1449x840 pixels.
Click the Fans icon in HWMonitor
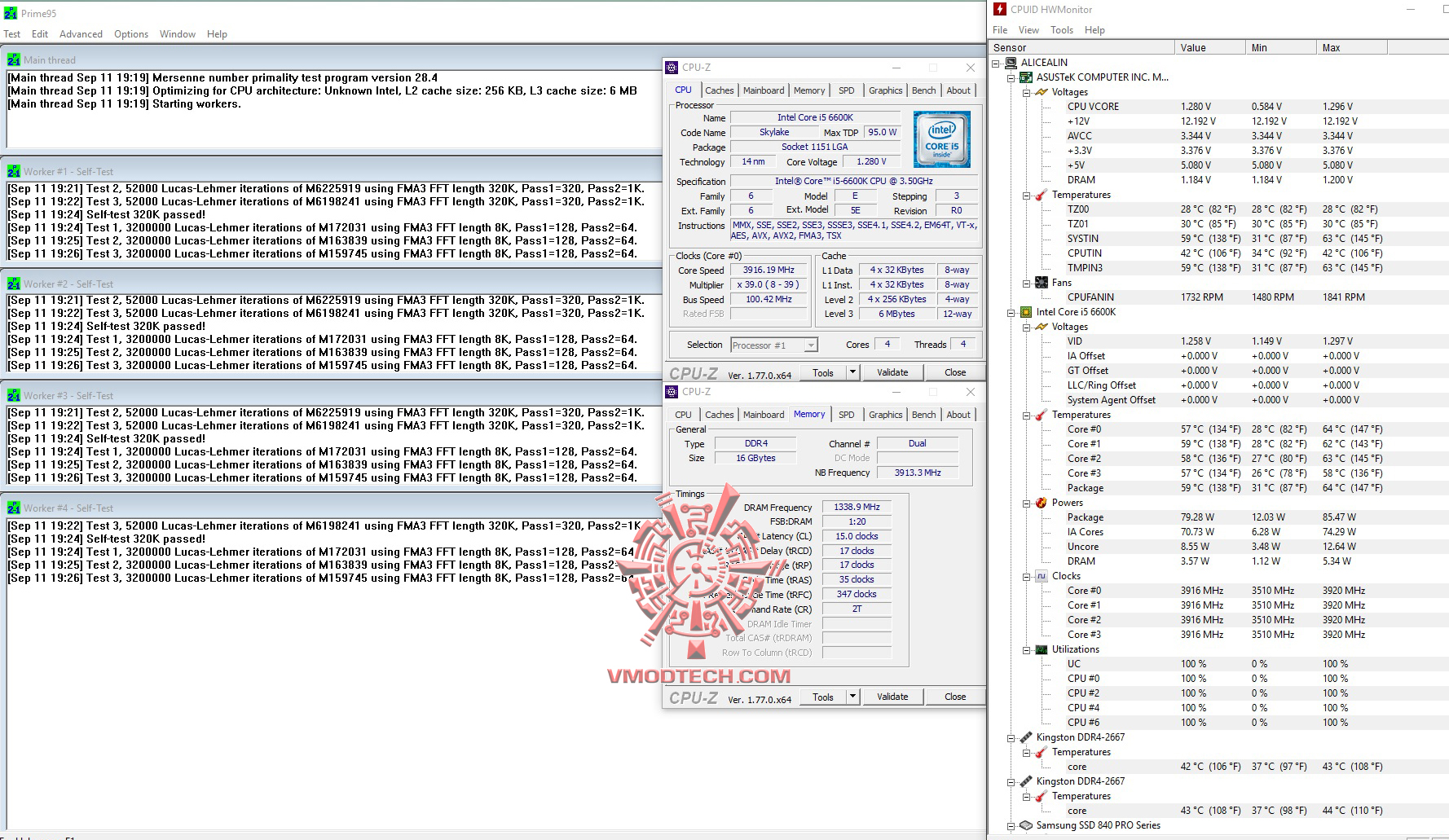click(1042, 283)
